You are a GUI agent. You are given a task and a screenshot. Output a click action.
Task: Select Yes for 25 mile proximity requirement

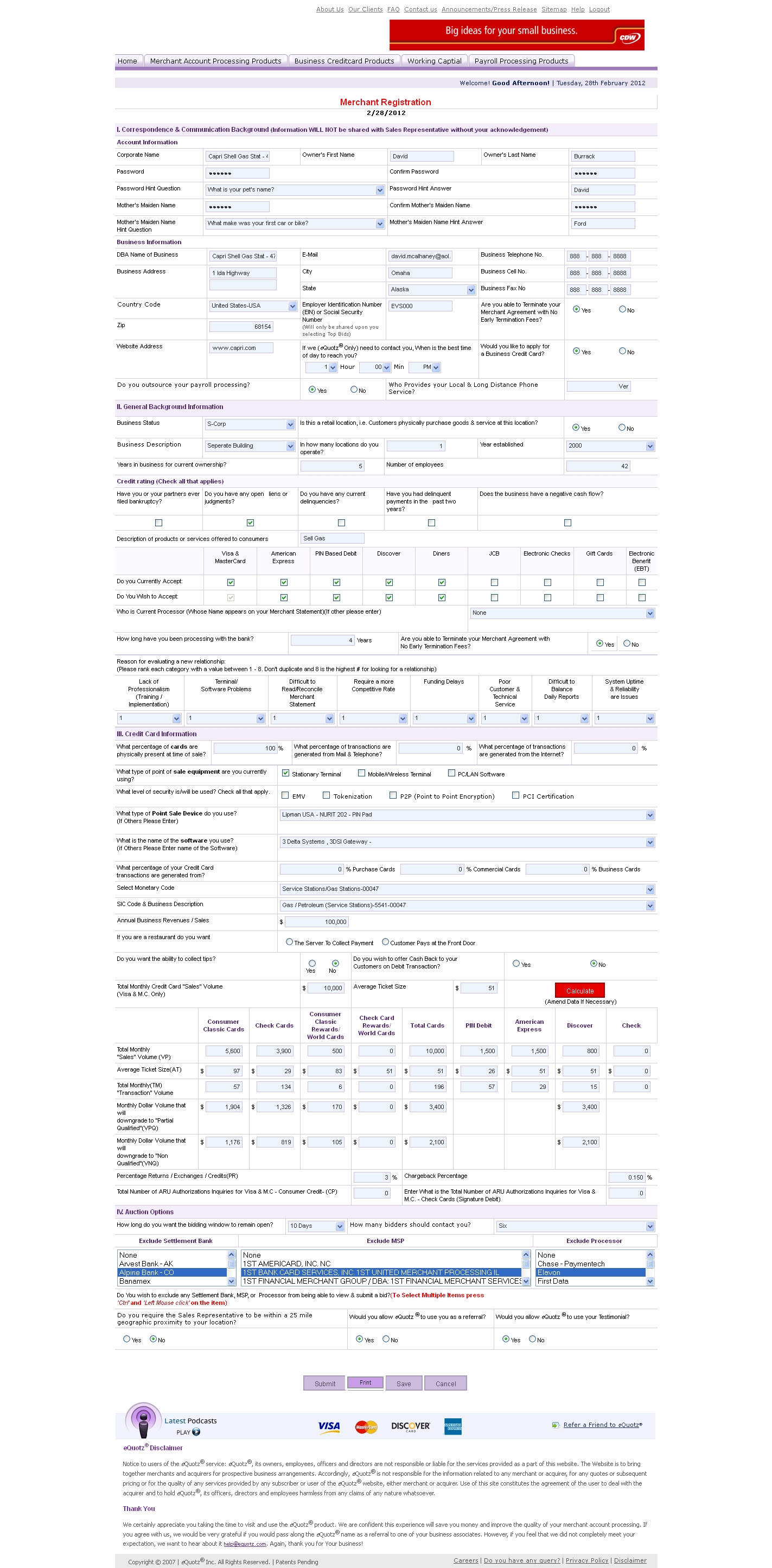(126, 1338)
